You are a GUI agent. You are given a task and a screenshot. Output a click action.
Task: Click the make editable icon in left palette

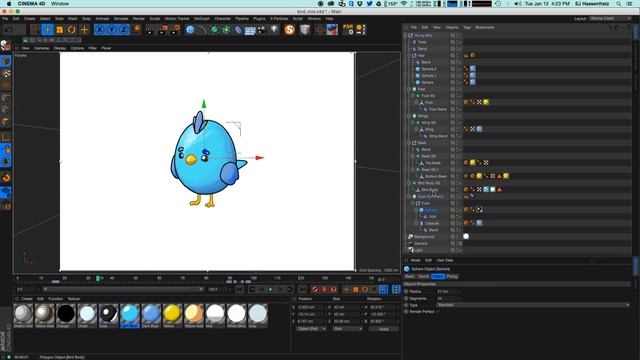pos(6,46)
